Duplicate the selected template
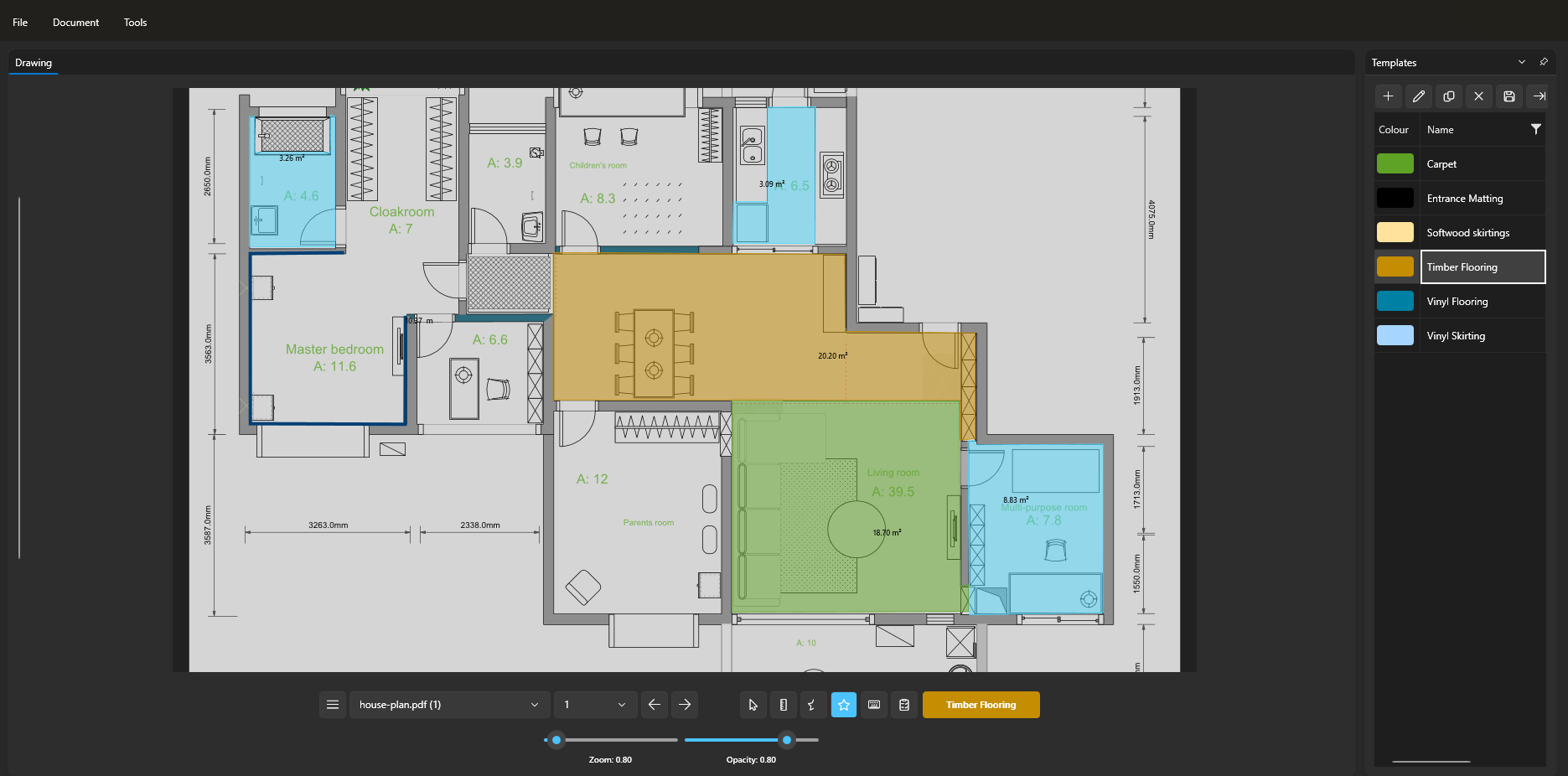 [x=1448, y=96]
